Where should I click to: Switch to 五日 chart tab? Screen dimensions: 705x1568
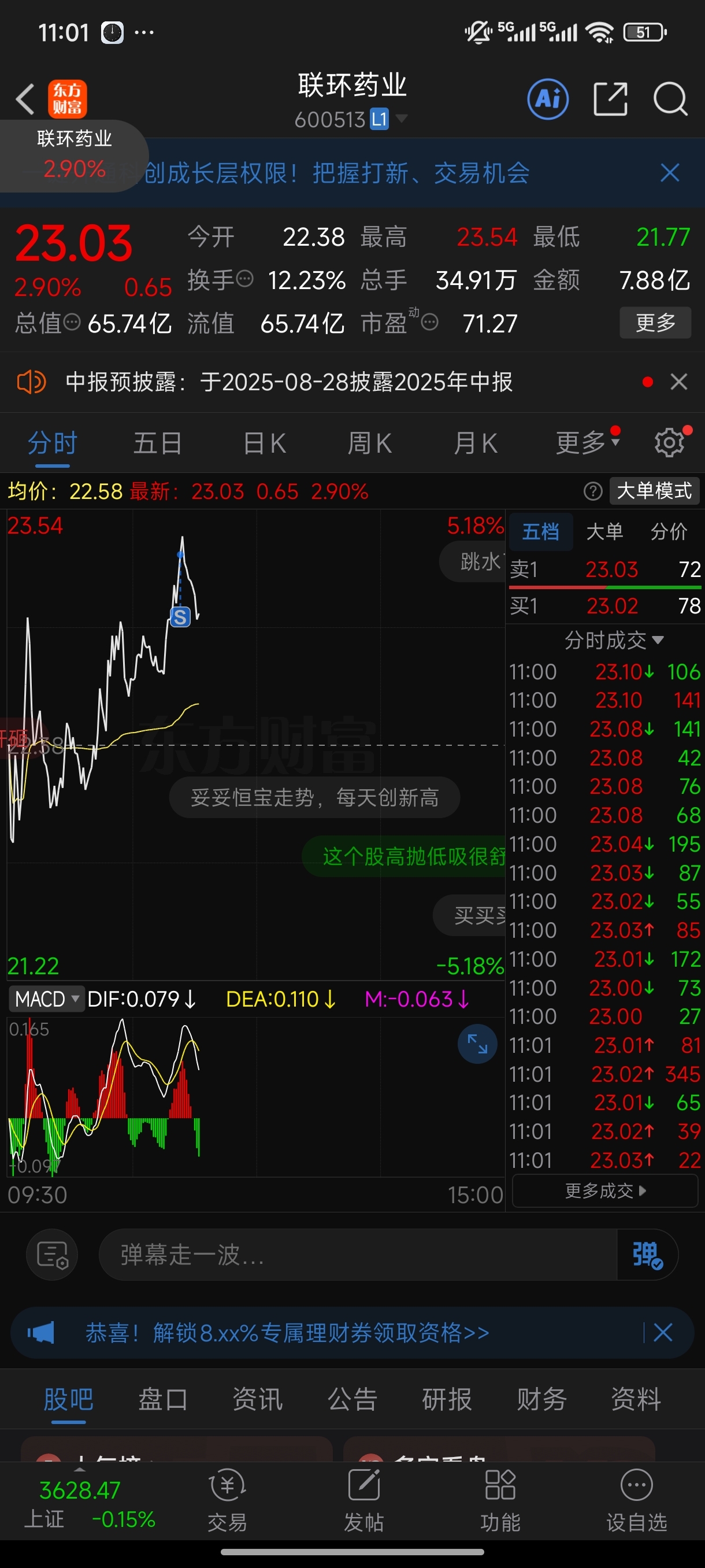point(158,443)
